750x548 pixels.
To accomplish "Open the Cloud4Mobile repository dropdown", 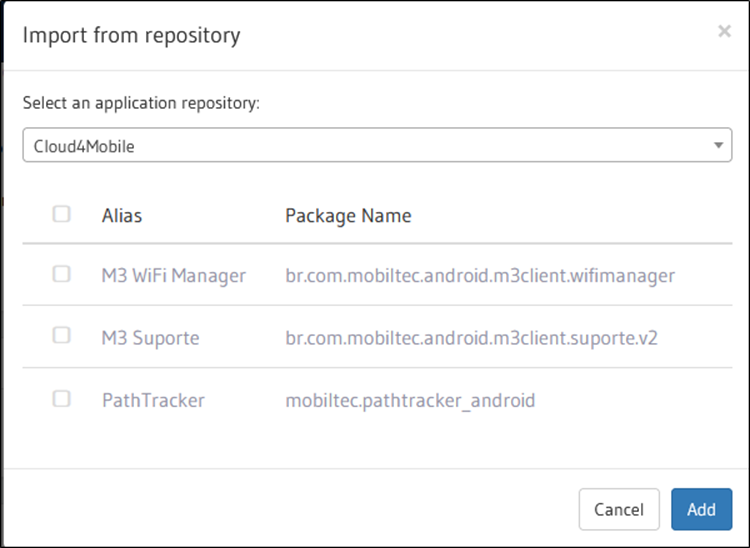I will tap(377, 145).
